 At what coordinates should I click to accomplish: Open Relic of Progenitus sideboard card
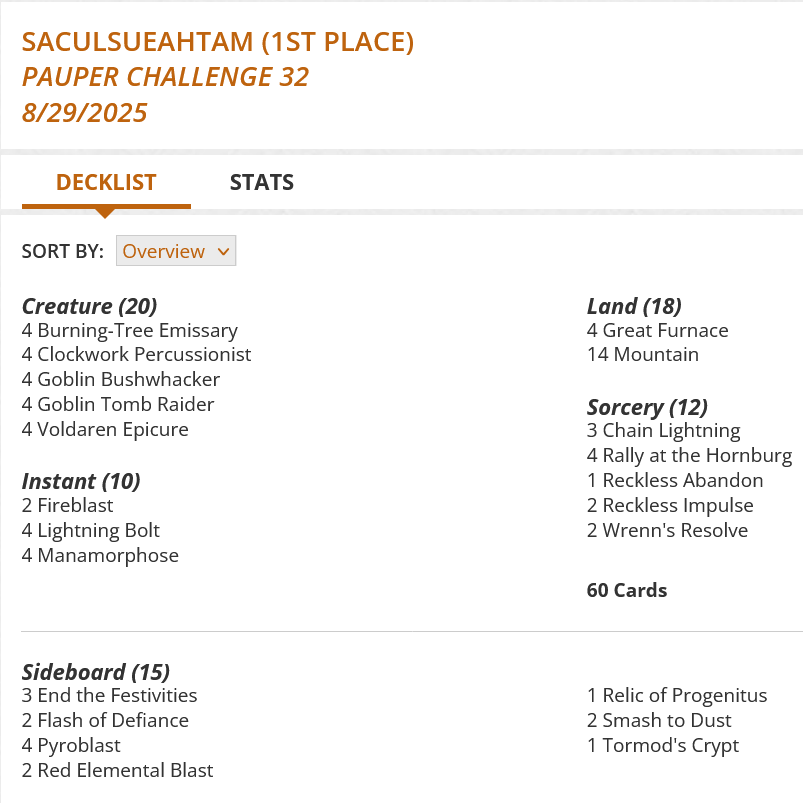pos(684,695)
